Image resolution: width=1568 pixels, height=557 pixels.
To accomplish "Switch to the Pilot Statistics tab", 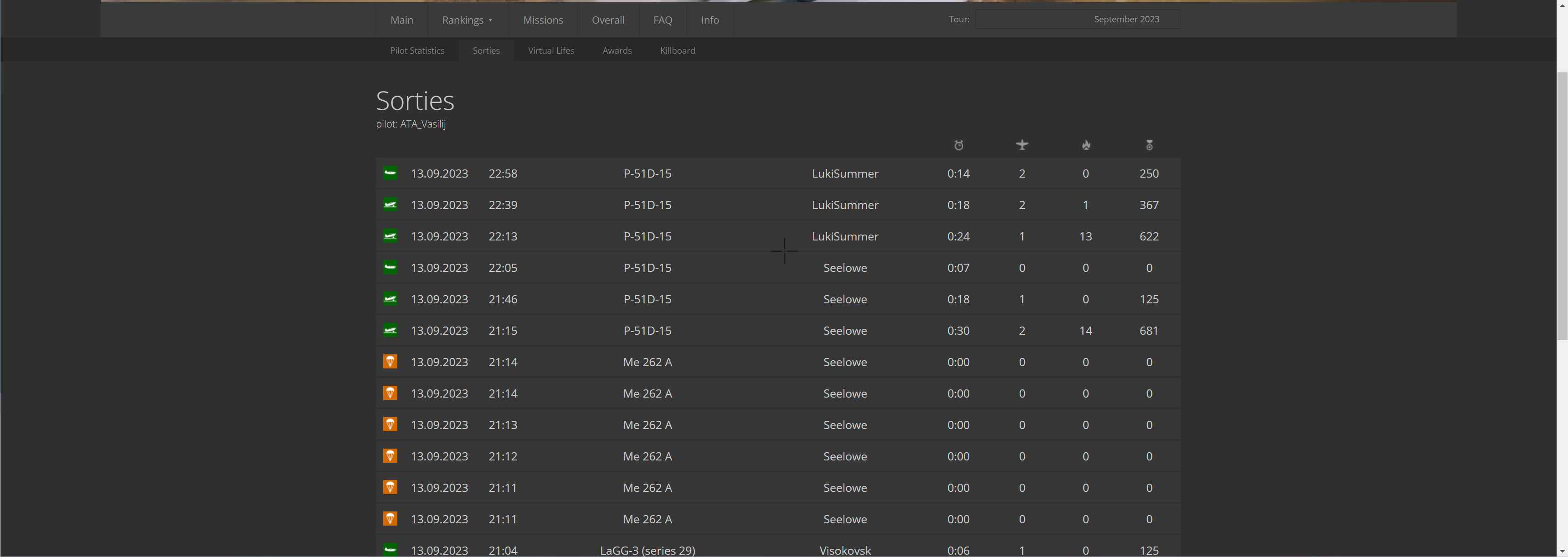I will point(417,51).
